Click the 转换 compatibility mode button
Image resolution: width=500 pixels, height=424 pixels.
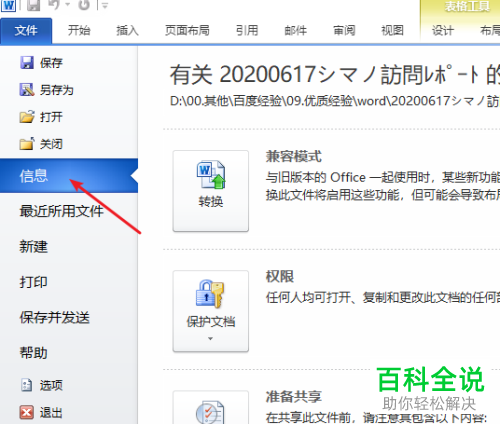211,191
